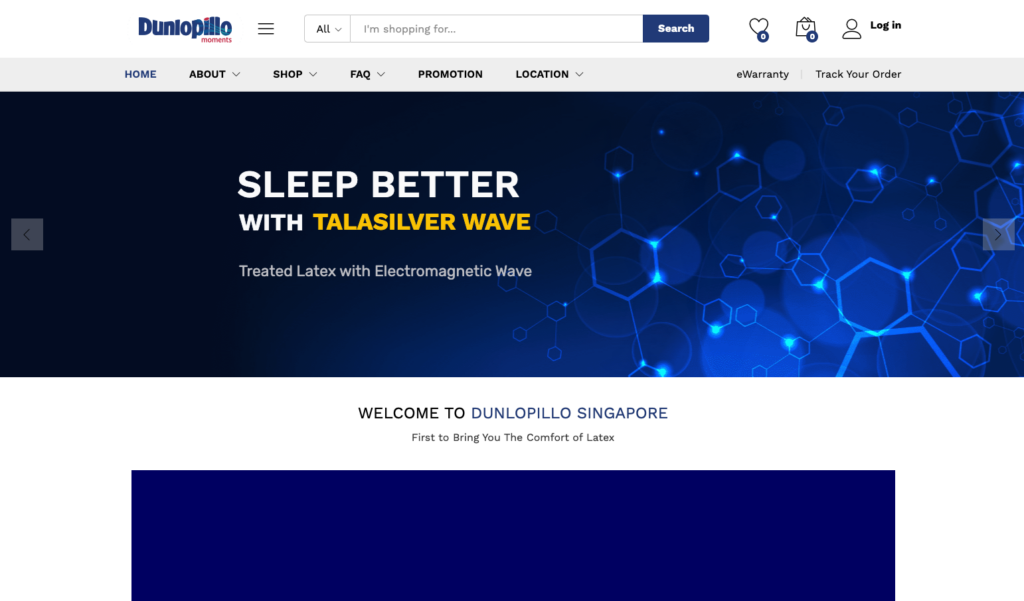Viewport: 1024px width, 601px height.
Task: Open the wishlist heart icon
Action: click(758, 28)
